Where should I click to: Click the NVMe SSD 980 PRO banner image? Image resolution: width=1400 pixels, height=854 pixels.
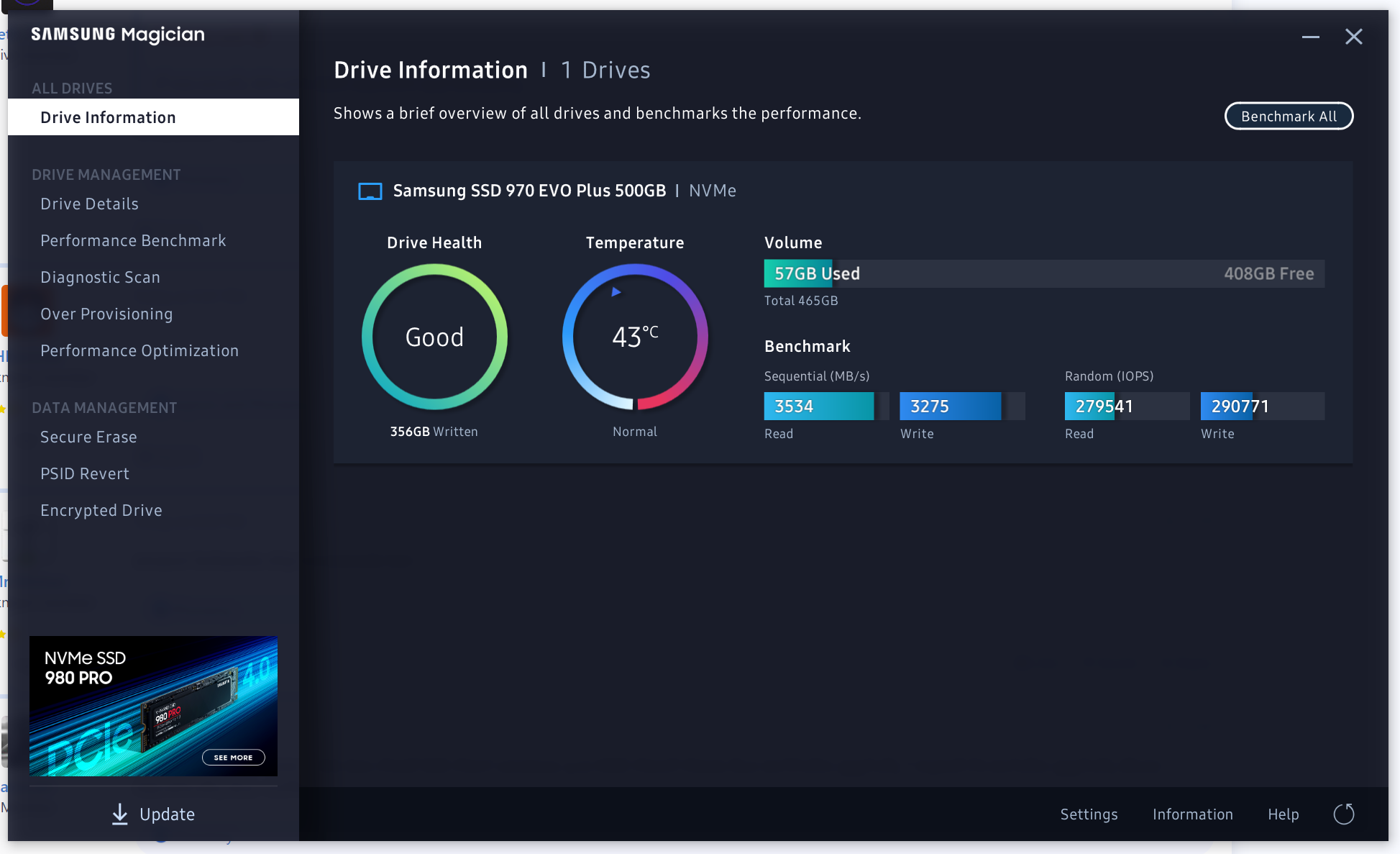click(153, 706)
